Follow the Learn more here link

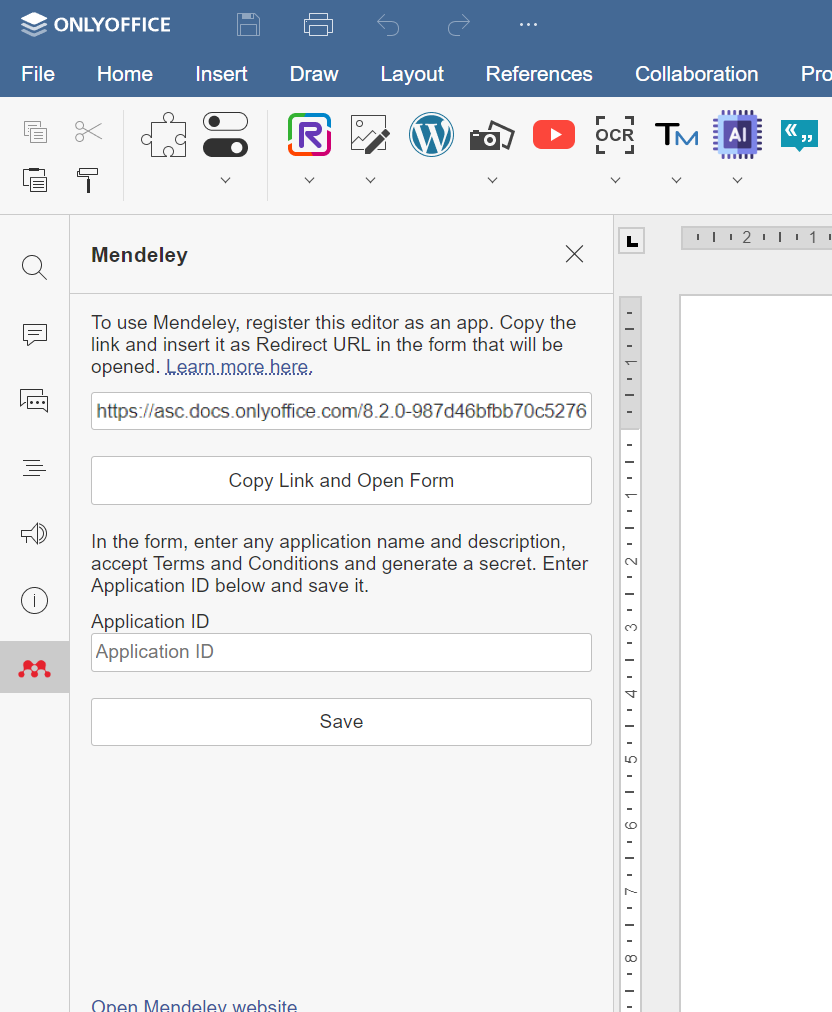239,367
